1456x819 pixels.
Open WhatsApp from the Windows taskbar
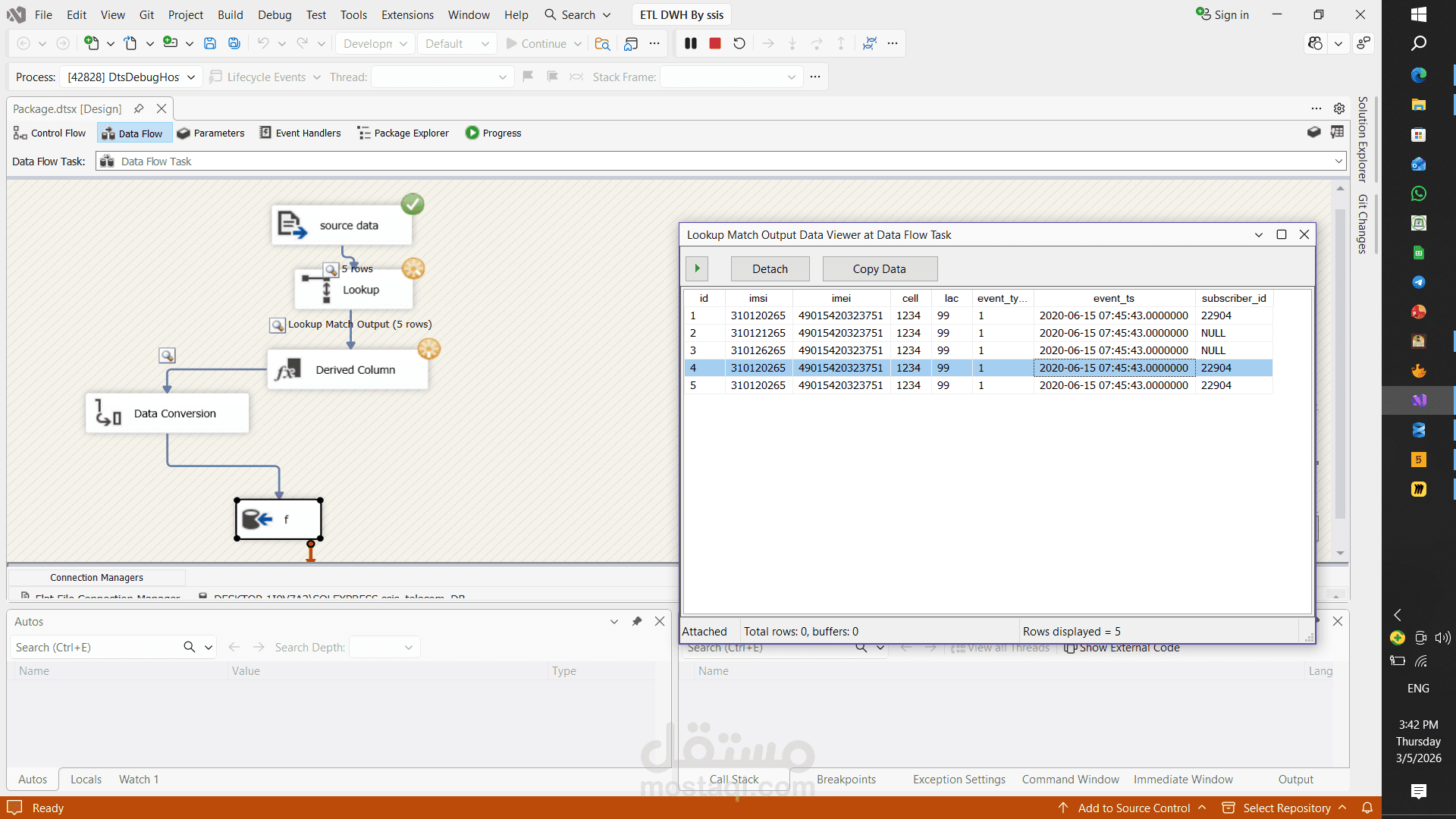coord(1418,194)
